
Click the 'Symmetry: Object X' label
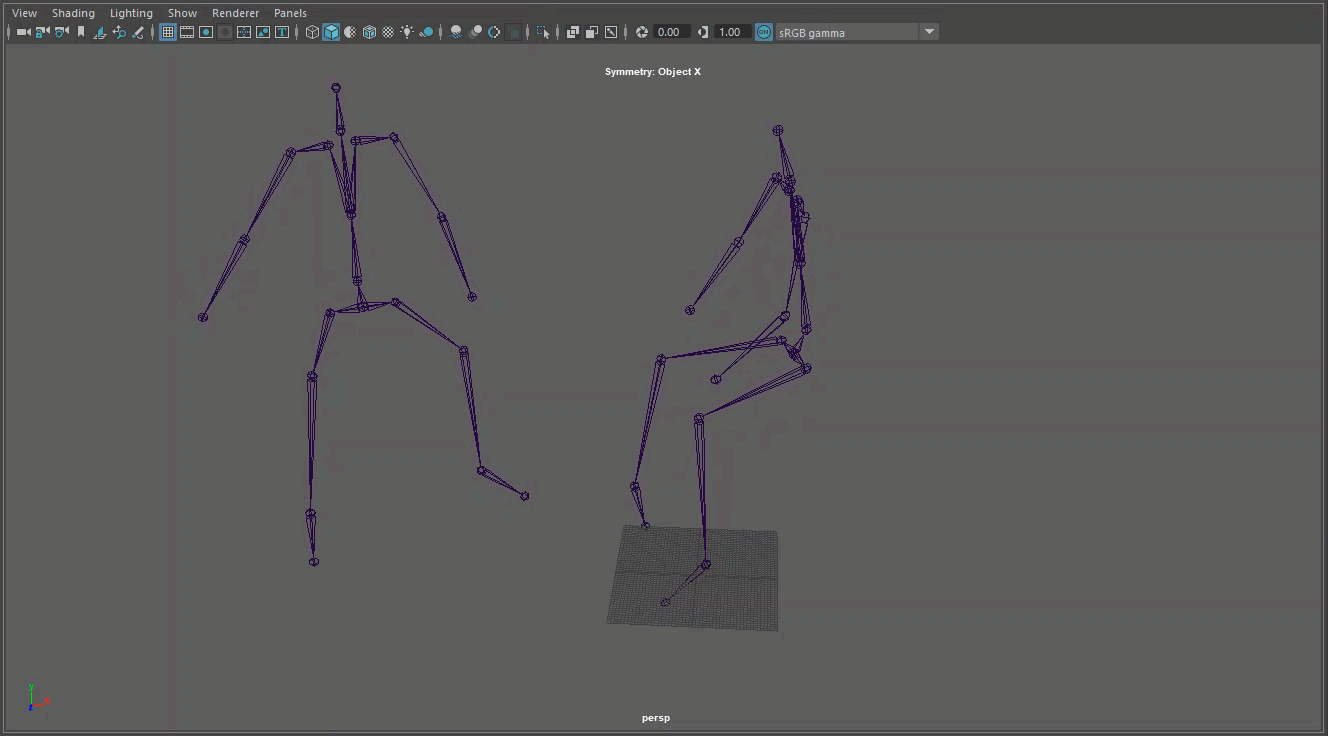coord(653,72)
